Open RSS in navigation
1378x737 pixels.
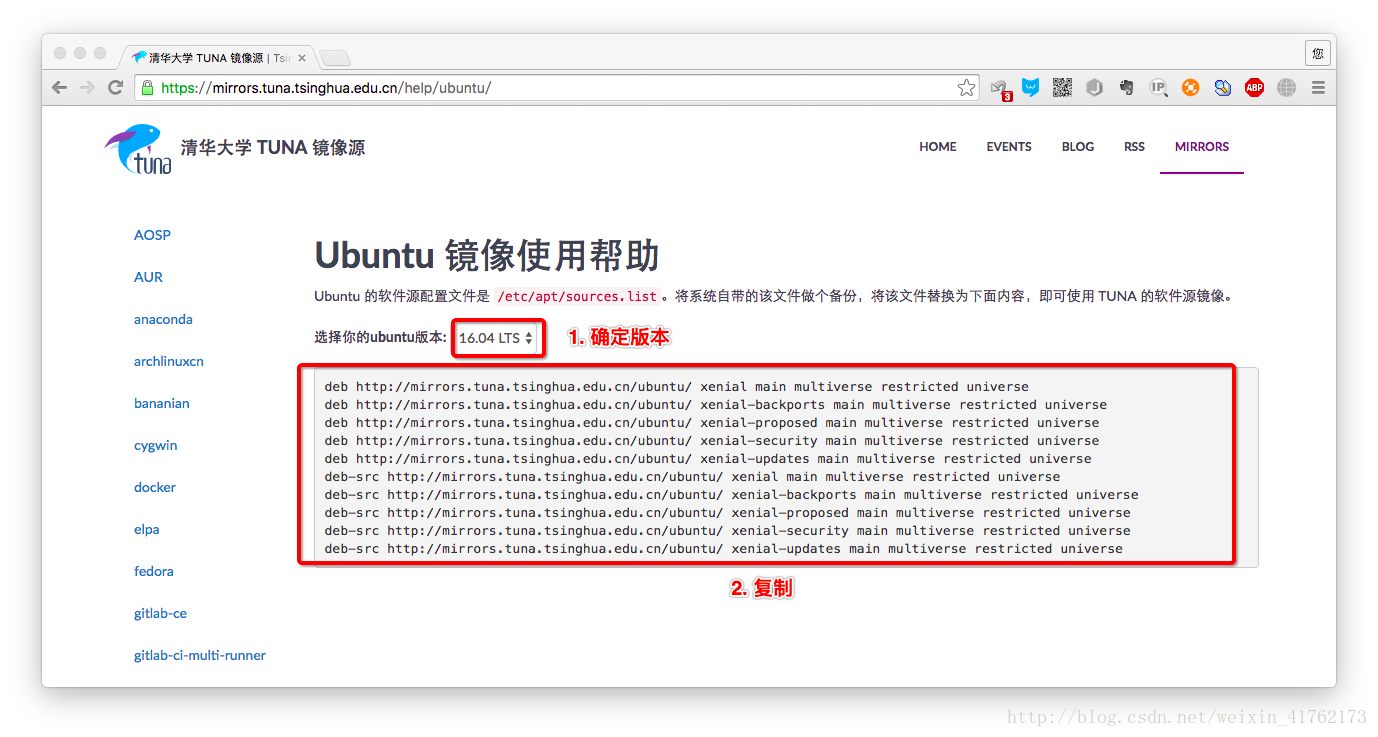(1134, 147)
